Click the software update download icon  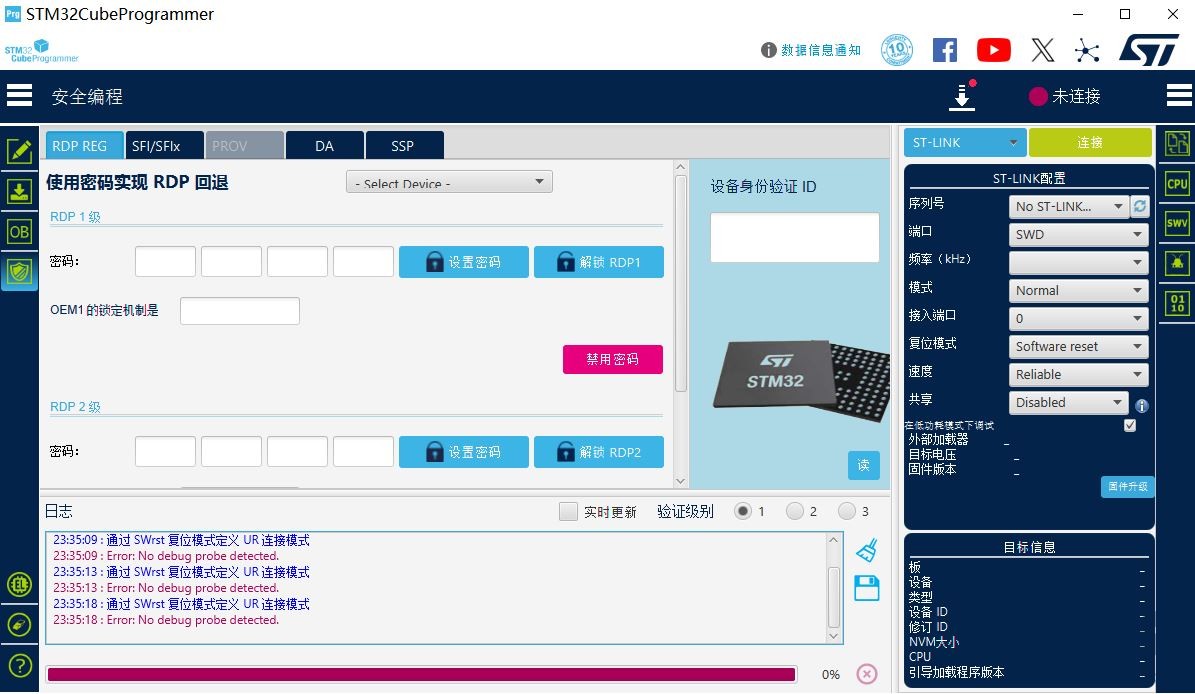click(963, 96)
